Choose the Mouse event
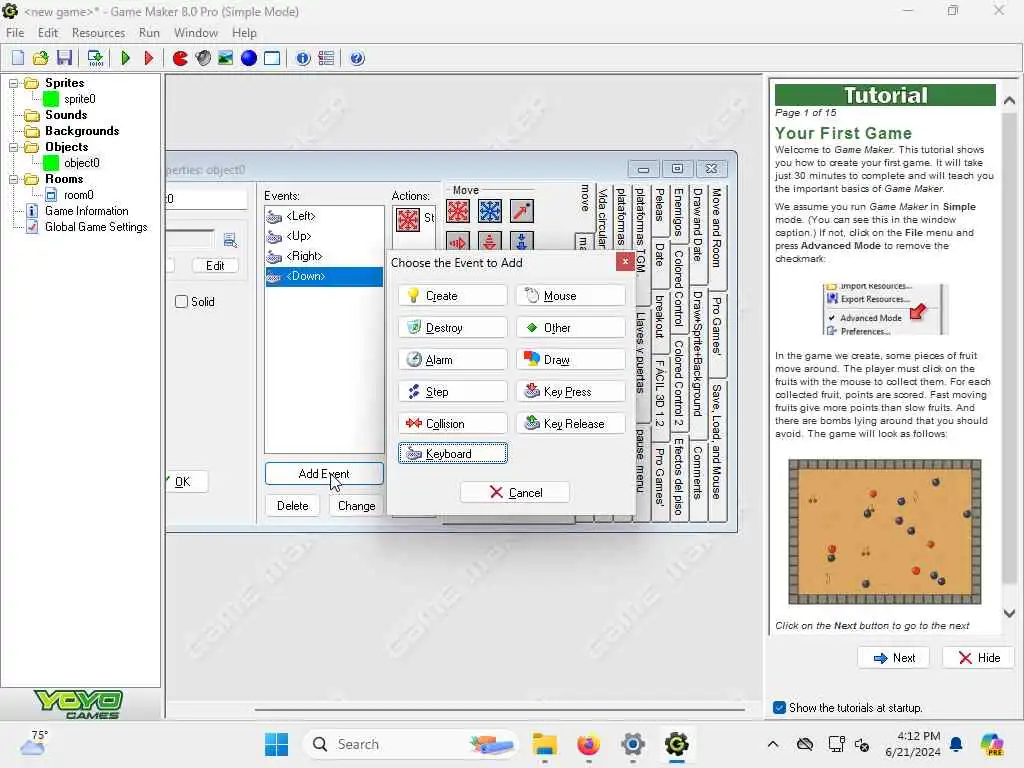Image resolution: width=1024 pixels, height=768 pixels. [571, 296]
